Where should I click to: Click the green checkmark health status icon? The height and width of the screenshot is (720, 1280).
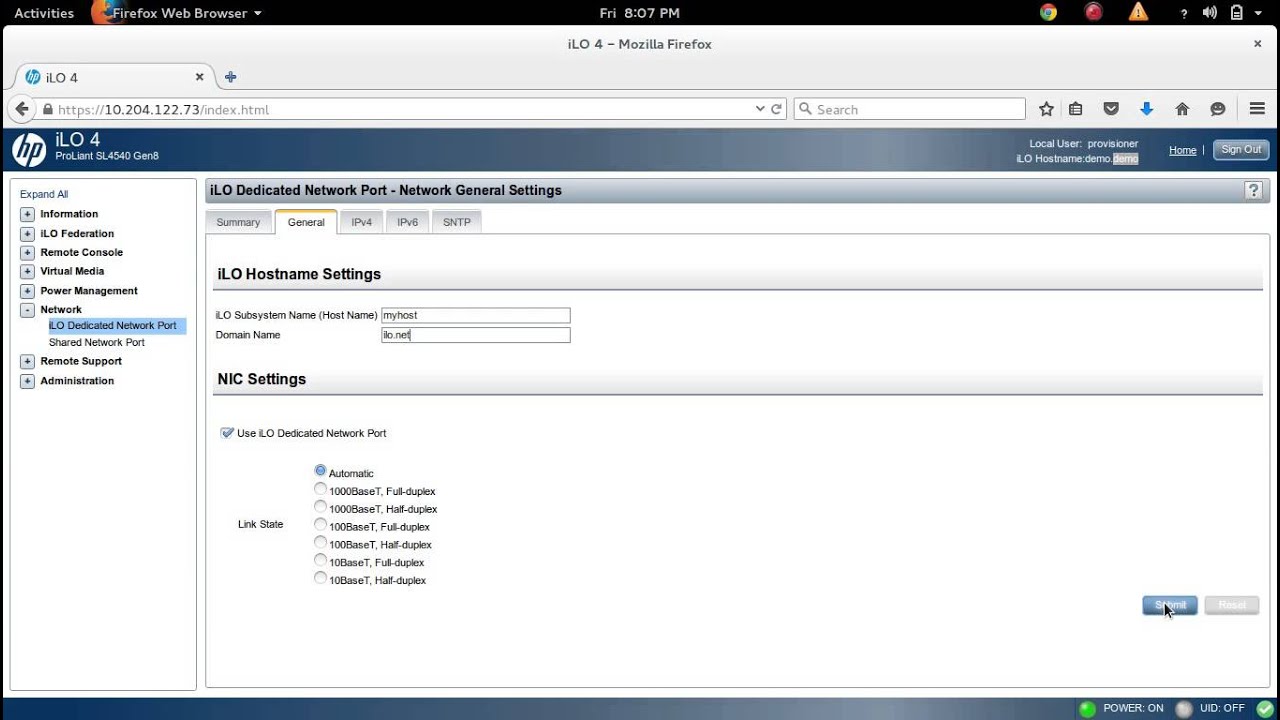pyautogui.click(x=1264, y=708)
